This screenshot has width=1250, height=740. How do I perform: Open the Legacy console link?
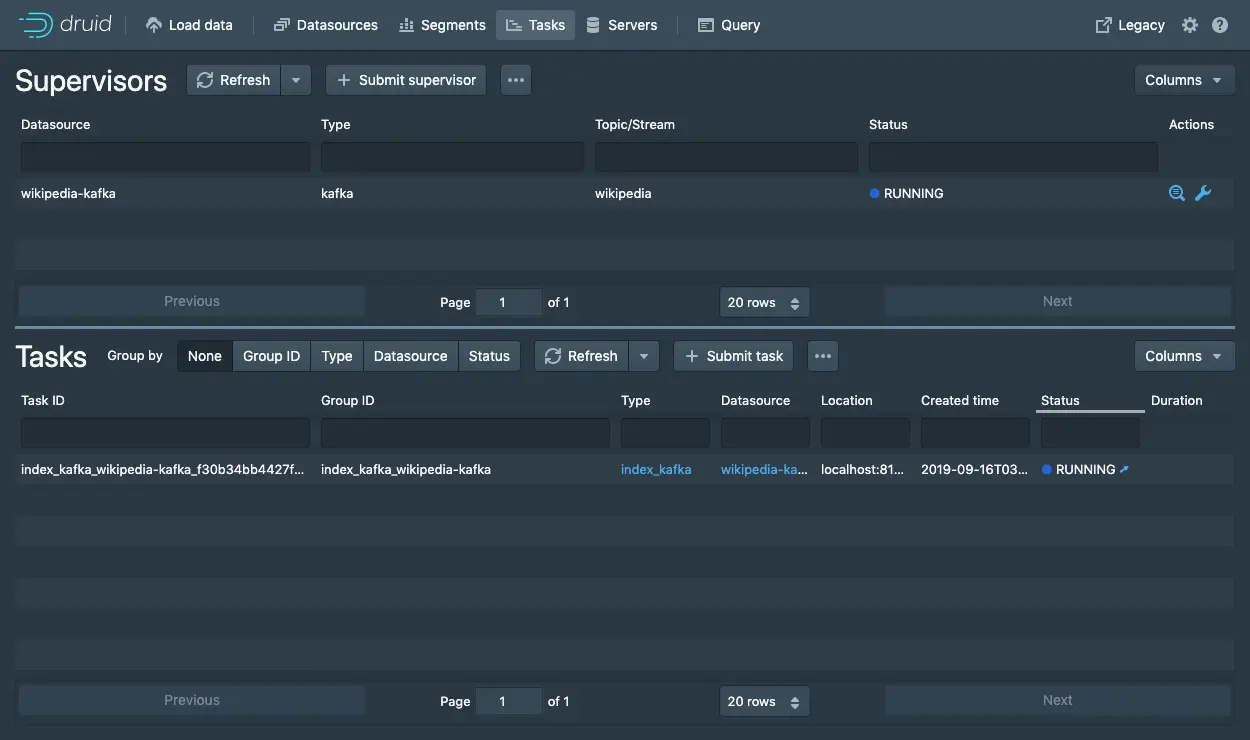click(1130, 25)
